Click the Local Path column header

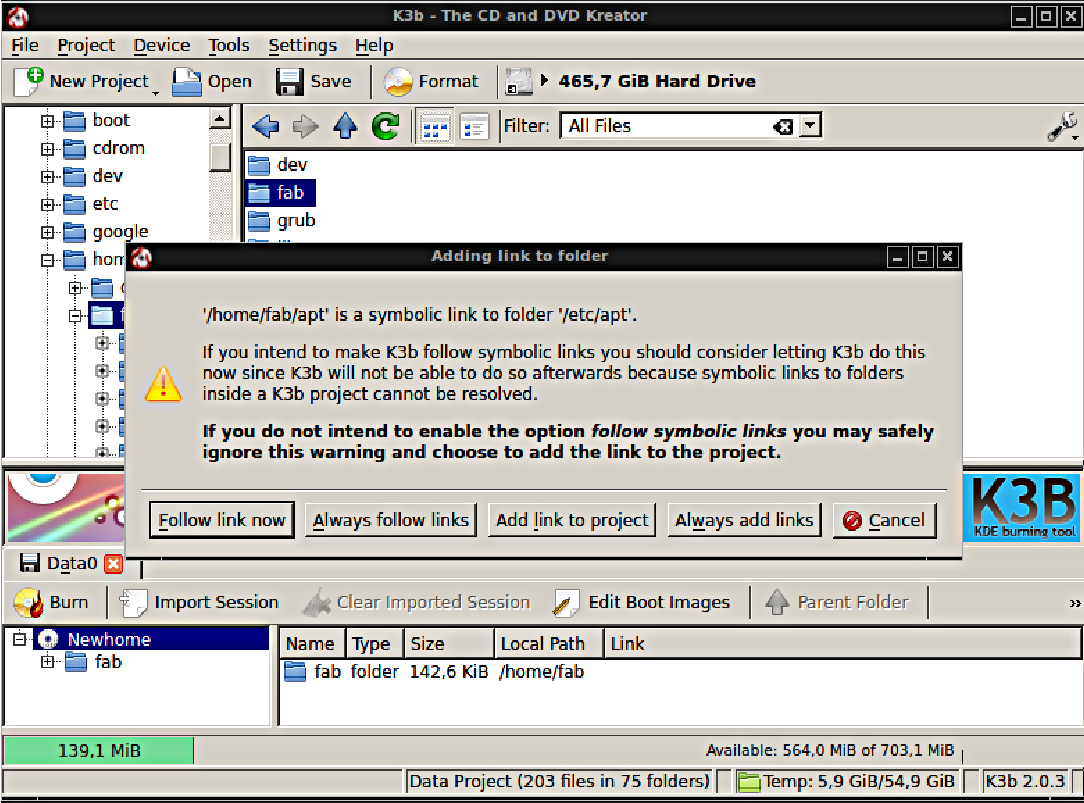point(550,644)
